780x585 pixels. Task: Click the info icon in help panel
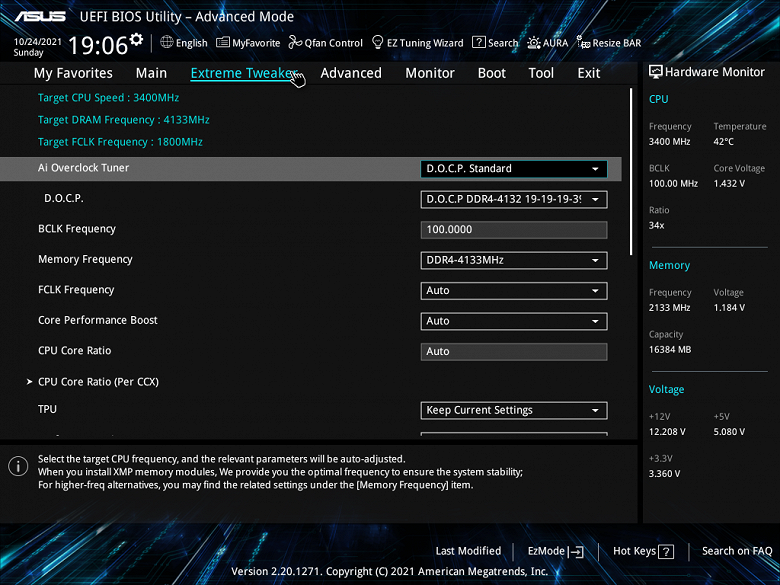[18, 467]
